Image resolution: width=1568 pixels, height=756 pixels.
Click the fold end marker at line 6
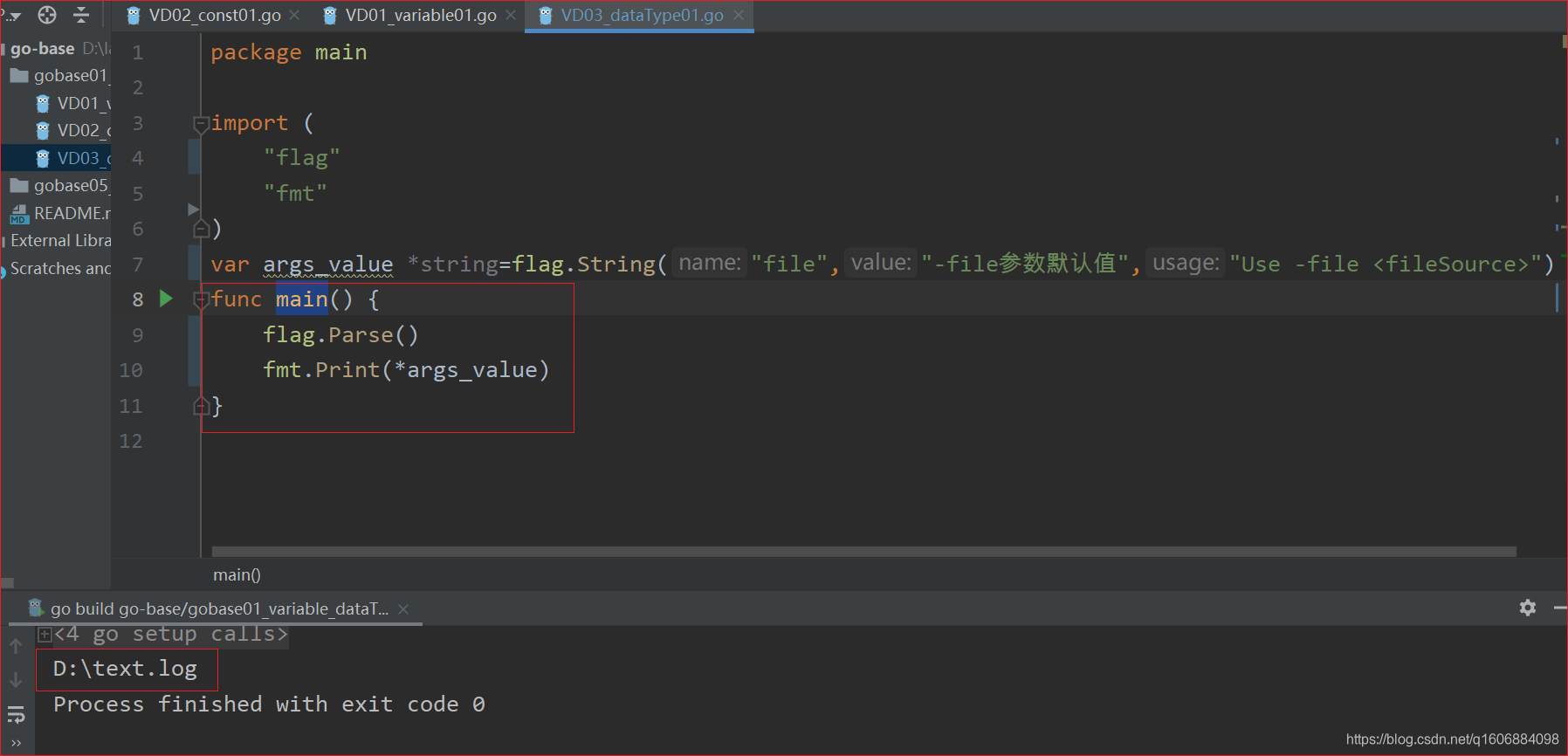[x=200, y=229]
